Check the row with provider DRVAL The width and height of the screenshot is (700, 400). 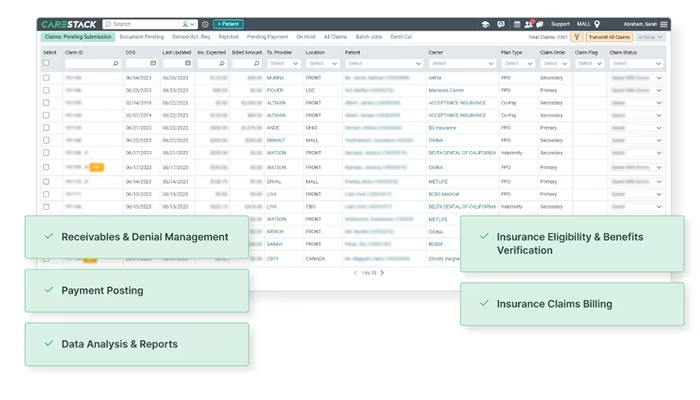(46, 182)
